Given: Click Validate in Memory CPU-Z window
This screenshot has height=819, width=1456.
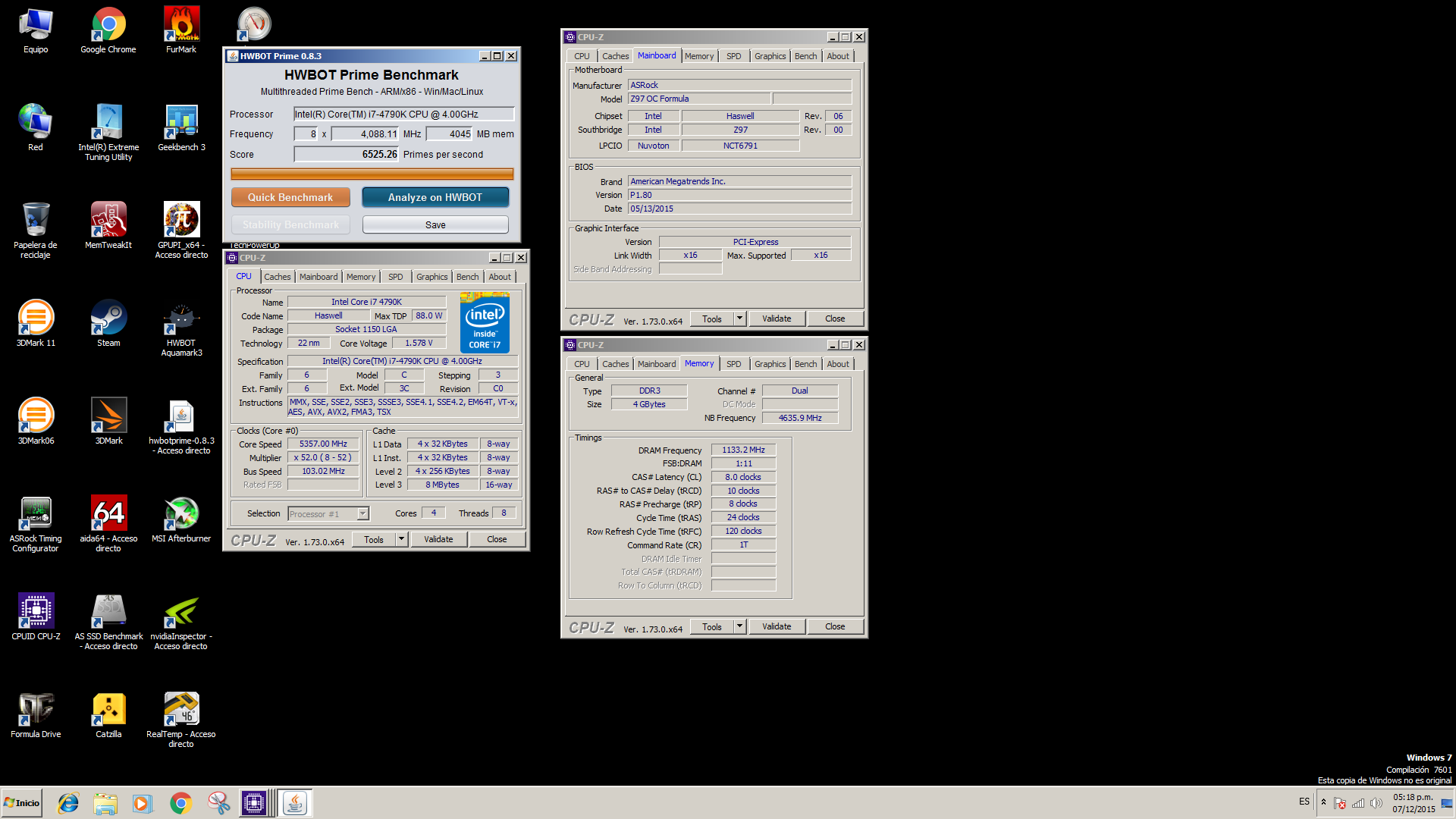Looking at the screenshot, I should click(x=777, y=626).
